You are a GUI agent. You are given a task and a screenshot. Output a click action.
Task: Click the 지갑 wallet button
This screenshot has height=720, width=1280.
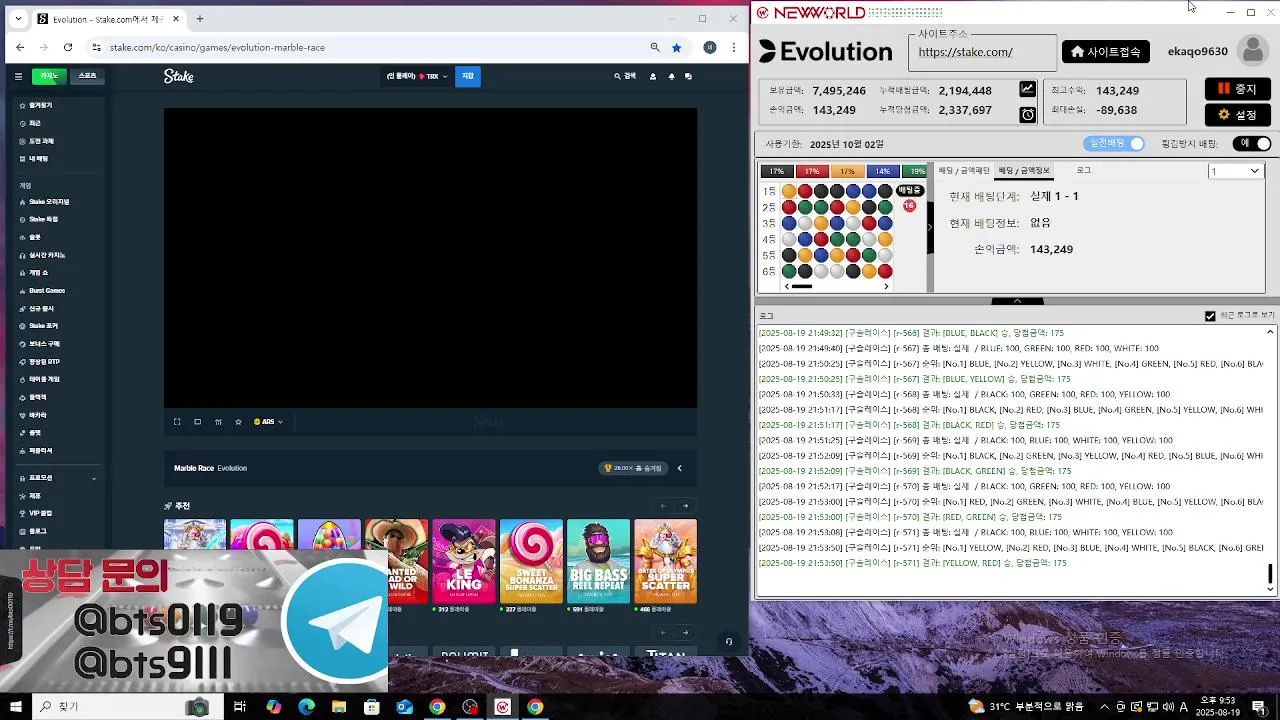[x=467, y=76]
